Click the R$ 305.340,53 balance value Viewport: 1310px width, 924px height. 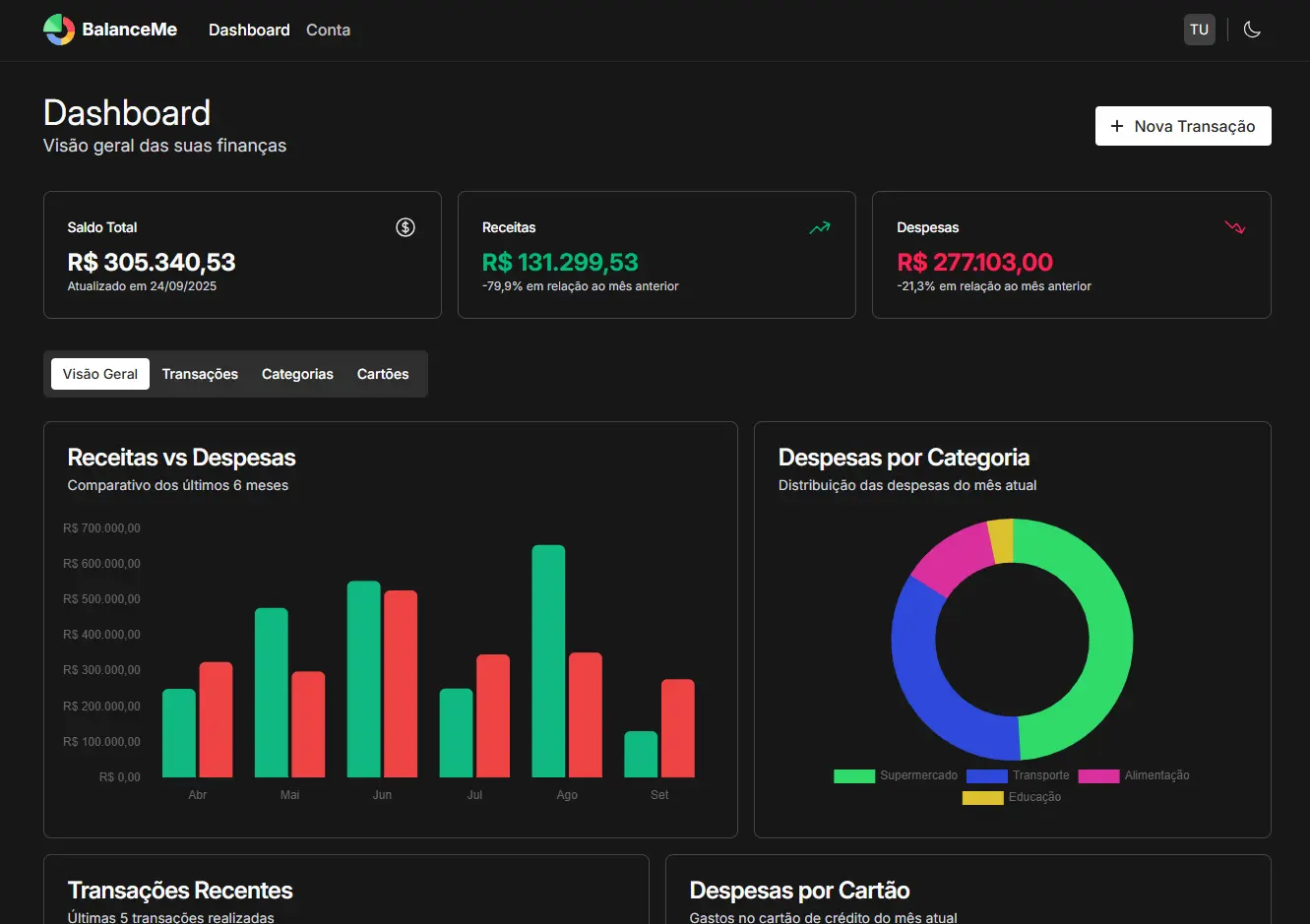click(x=152, y=262)
